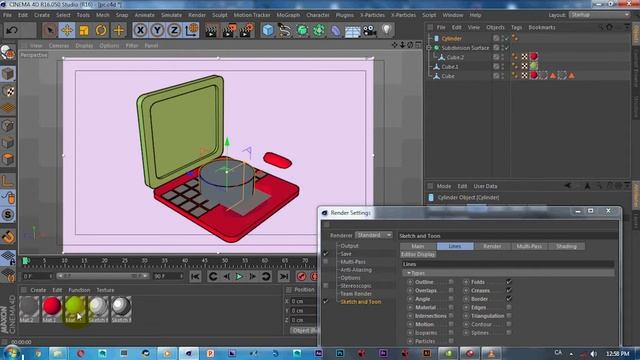Activate the Move tool
This screenshot has width=640, height=360.
67,30
